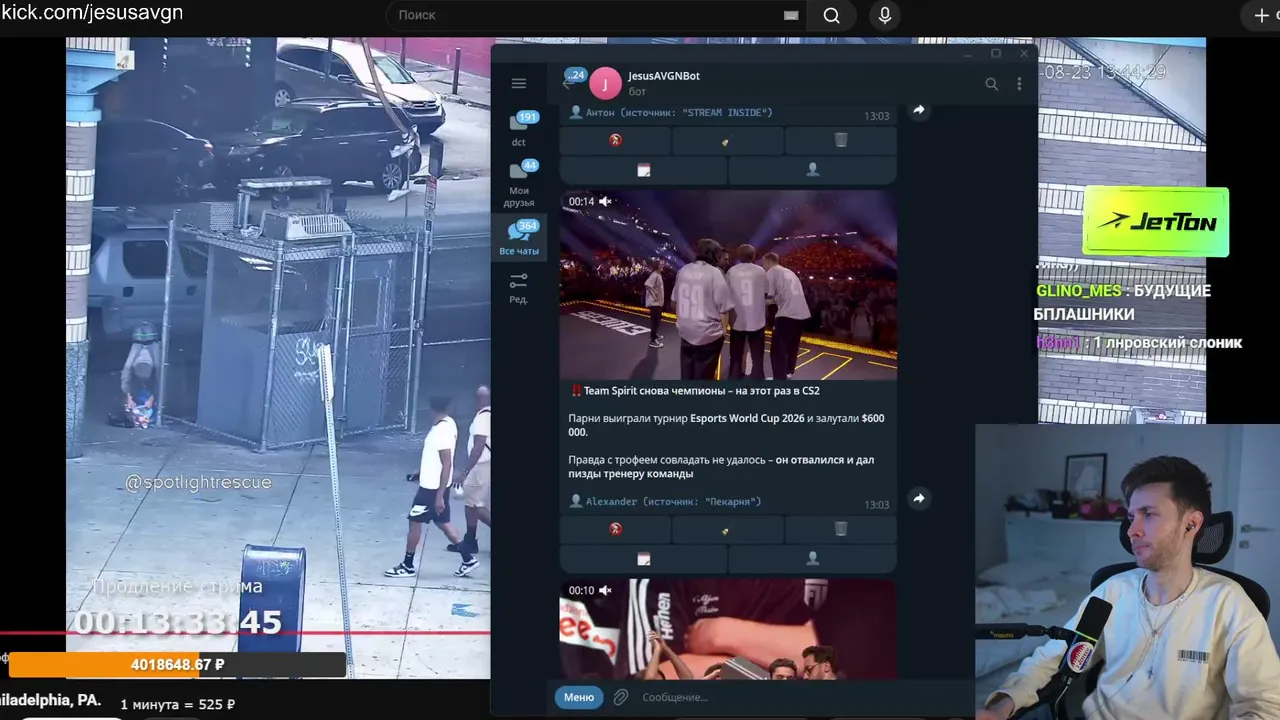Viewport: 1280px width, 720px height.
Task: Play the 00:10 video thumbnail
Action: (728, 629)
